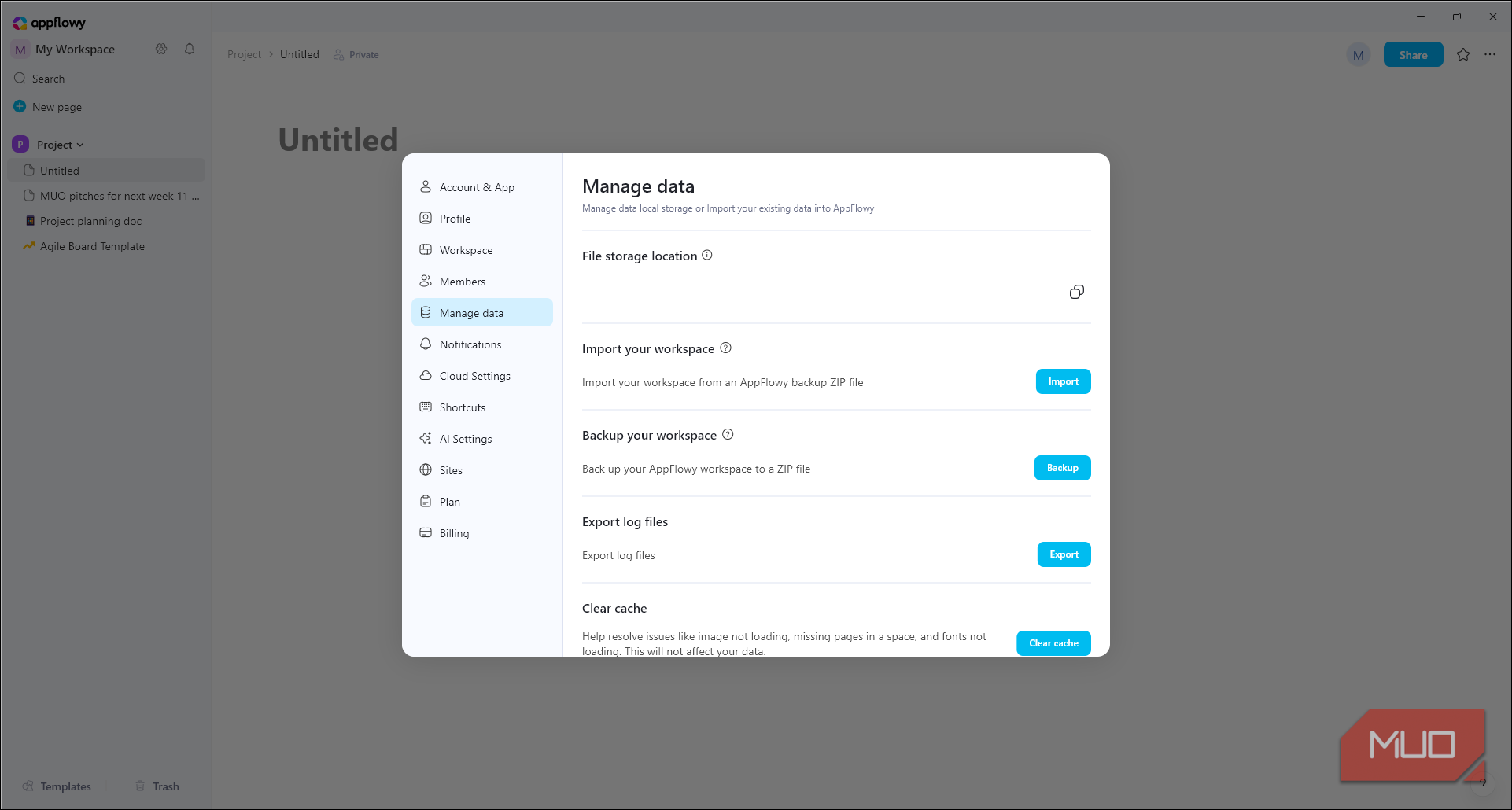Screen dimensions: 1512x810
Task: Click the AppFlowy logo
Action: click(x=49, y=23)
